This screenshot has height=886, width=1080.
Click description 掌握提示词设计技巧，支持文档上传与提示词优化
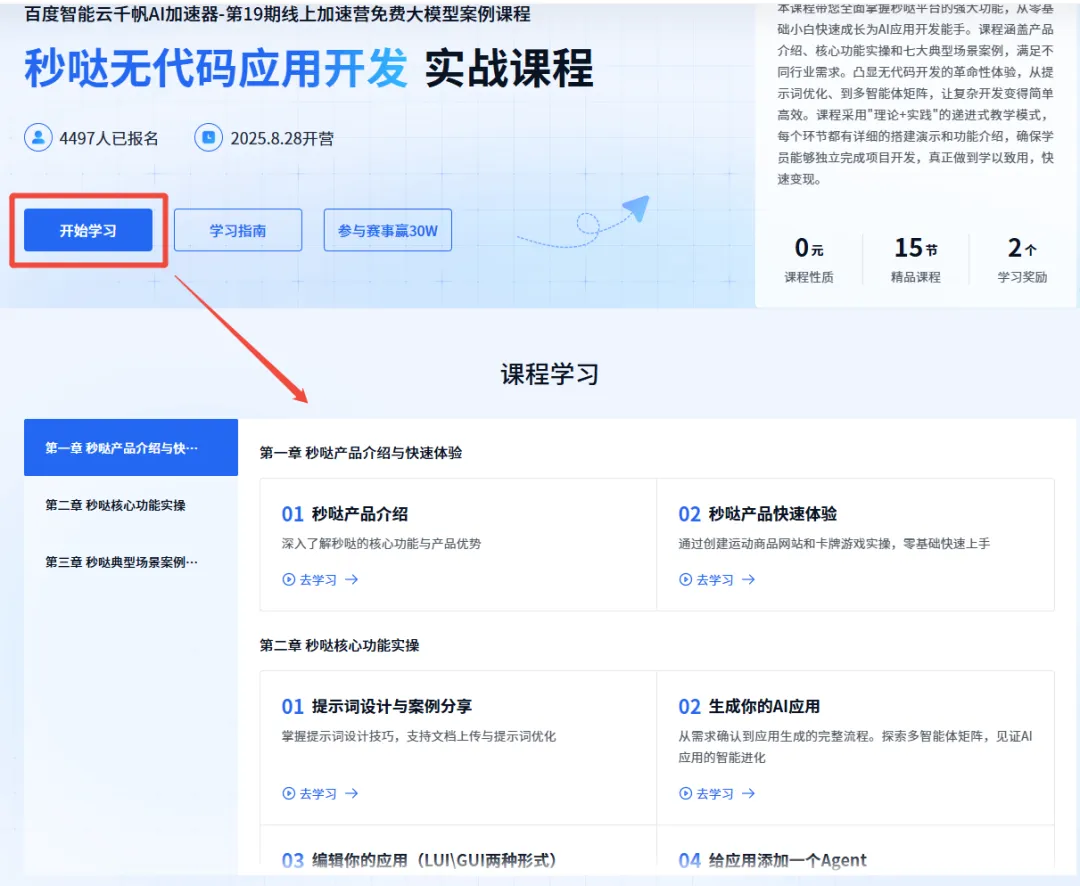(x=419, y=736)
